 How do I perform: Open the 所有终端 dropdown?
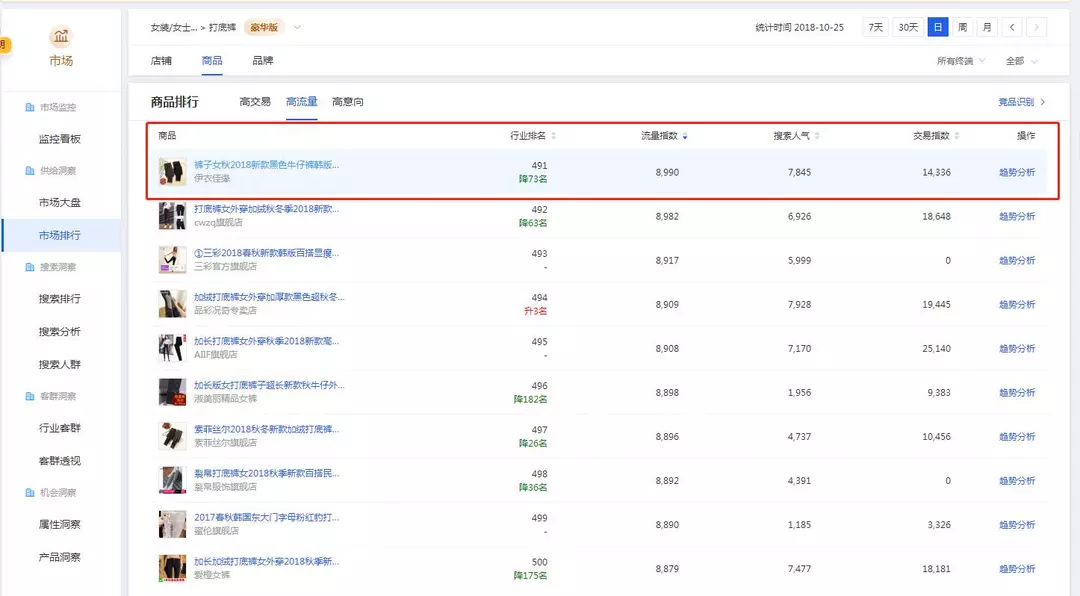(x=960, y=61)
